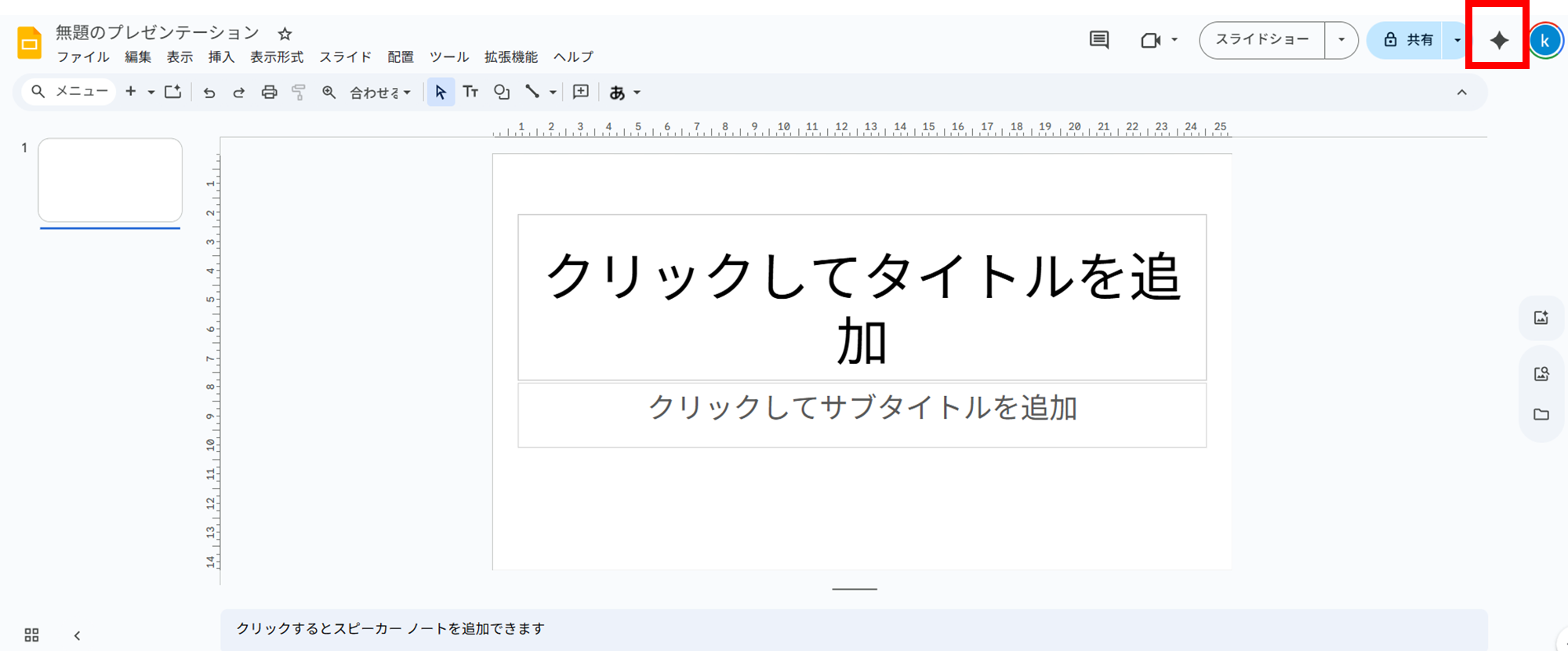Viewport: 1568px width, 651px height.
Task: Star the presentation as favorite
Action: pyautogui.click(x=285, y=34)
